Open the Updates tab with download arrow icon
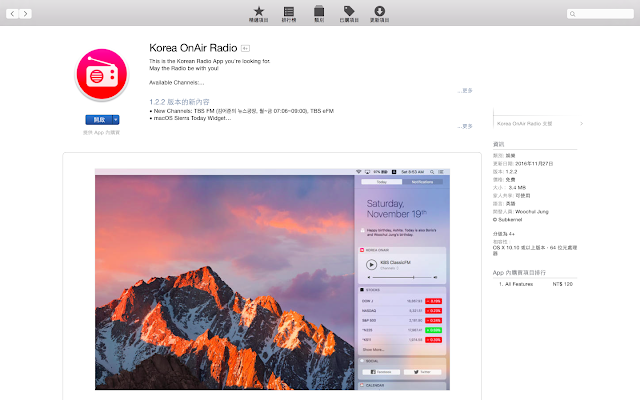This screenshot has height=400, width=640. point(380,14)
